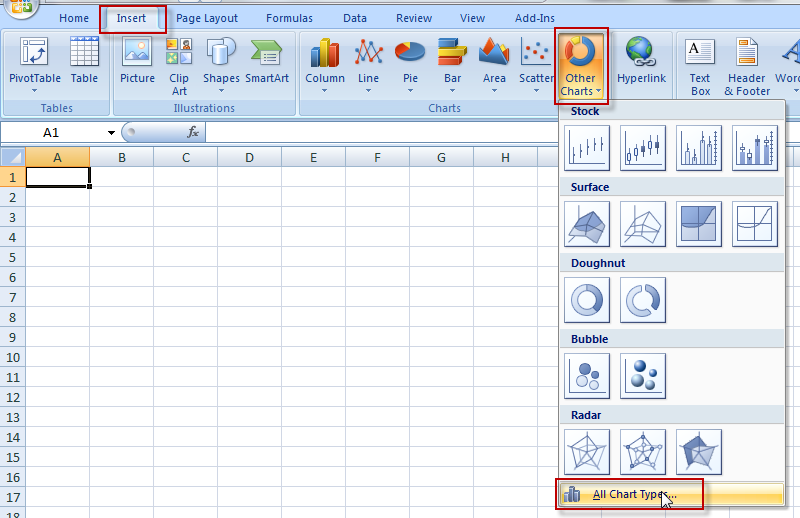This screenshot has width=800, height=518.
Task: Open the Column chart dropdown
Action: [x=324, y=65]
